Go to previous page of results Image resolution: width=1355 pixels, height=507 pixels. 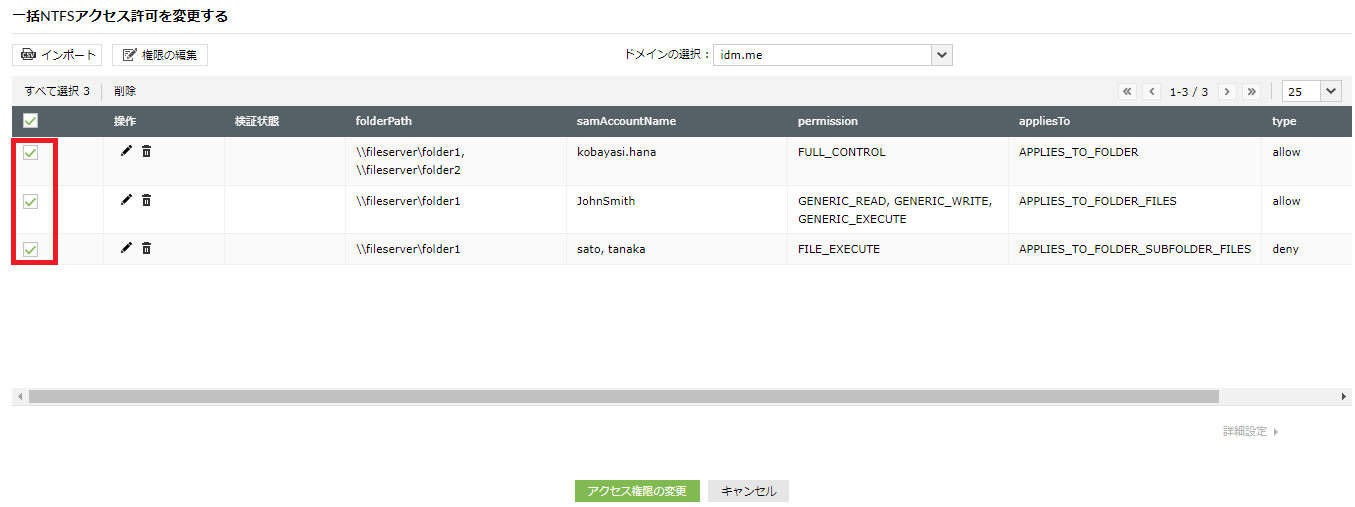click(1152, 91)
